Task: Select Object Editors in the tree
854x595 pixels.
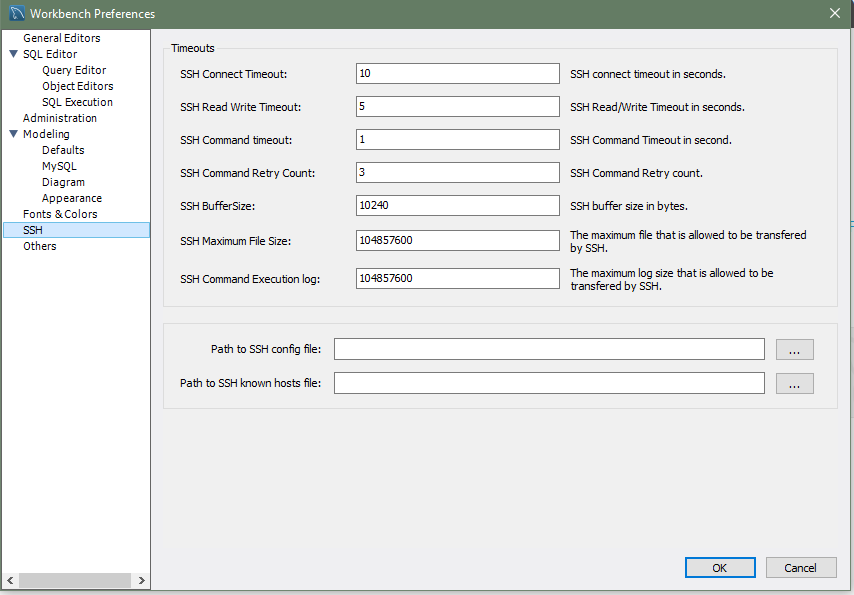Action: pos(77,86)
